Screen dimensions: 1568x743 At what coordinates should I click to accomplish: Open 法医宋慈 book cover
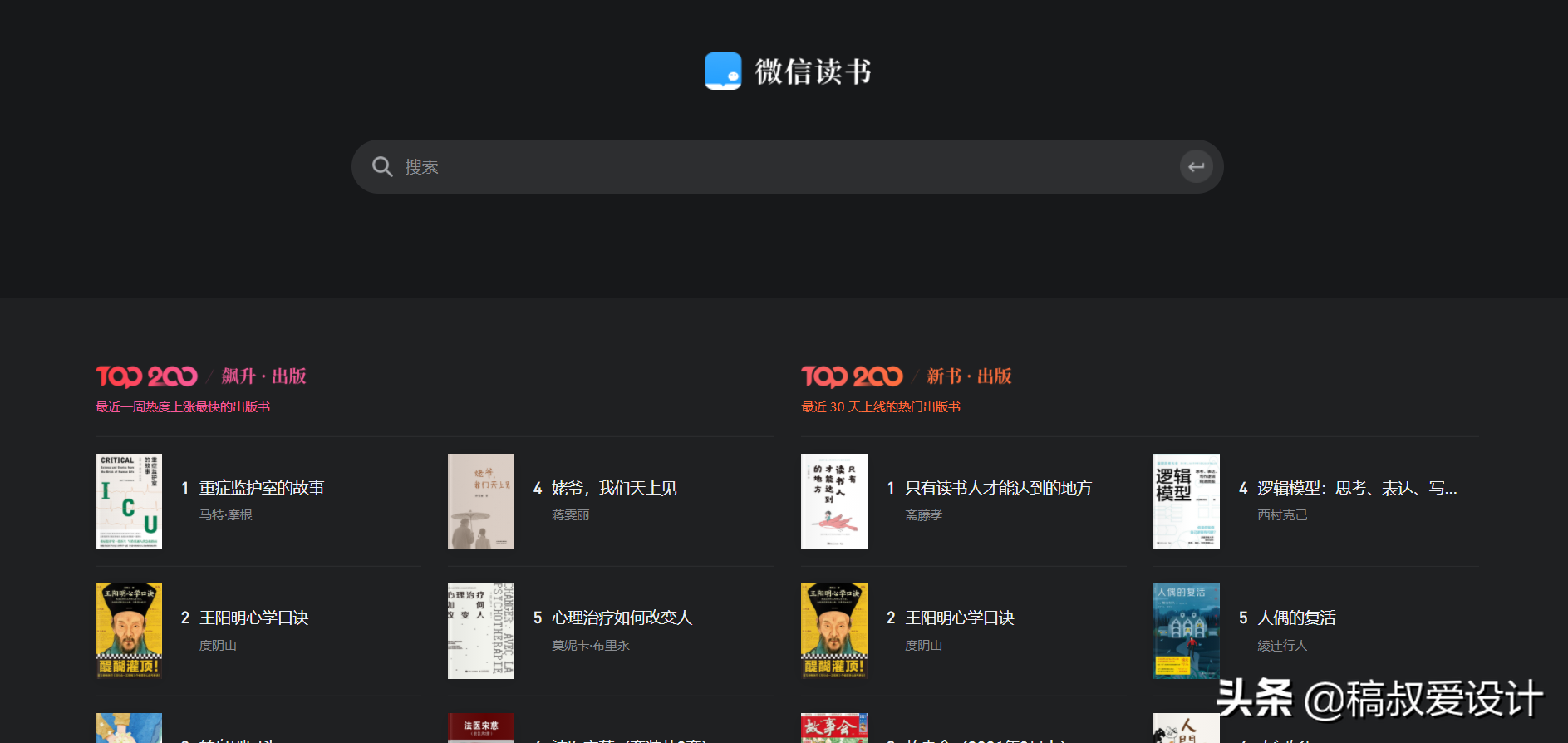(x=481, y=728)
